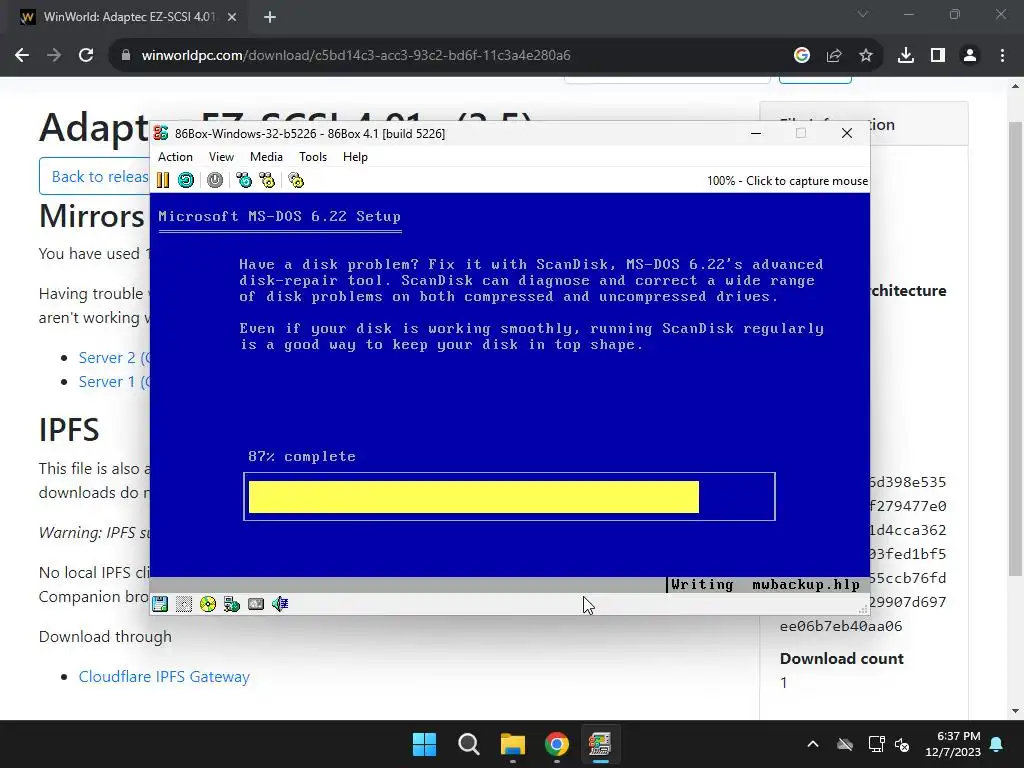Reload the Chrome page
The image size is (1024, 768).
[x=86, y=56]
